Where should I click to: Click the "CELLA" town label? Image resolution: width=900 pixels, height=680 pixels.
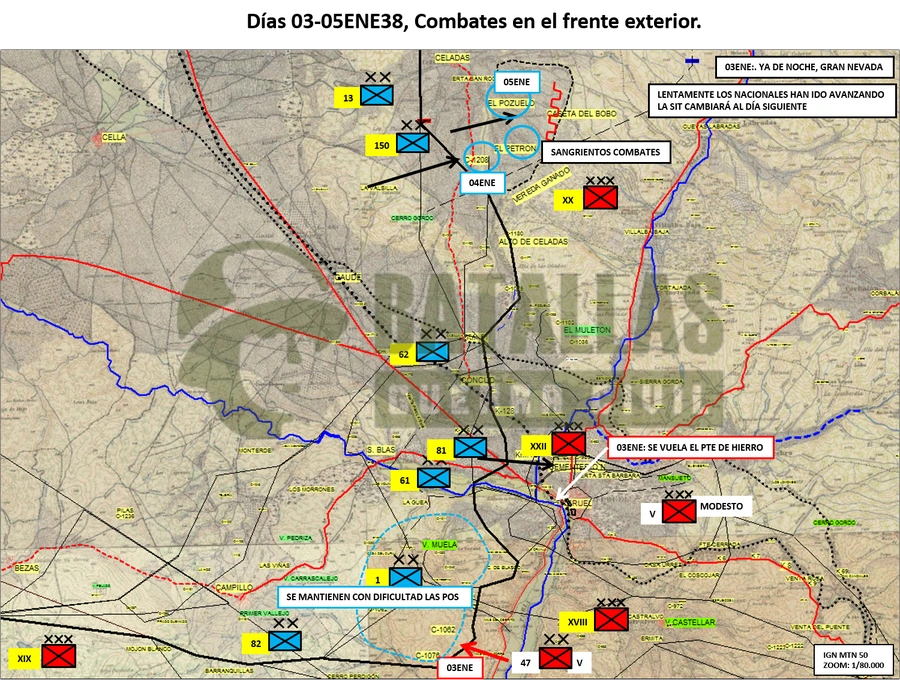pos(113,137)
